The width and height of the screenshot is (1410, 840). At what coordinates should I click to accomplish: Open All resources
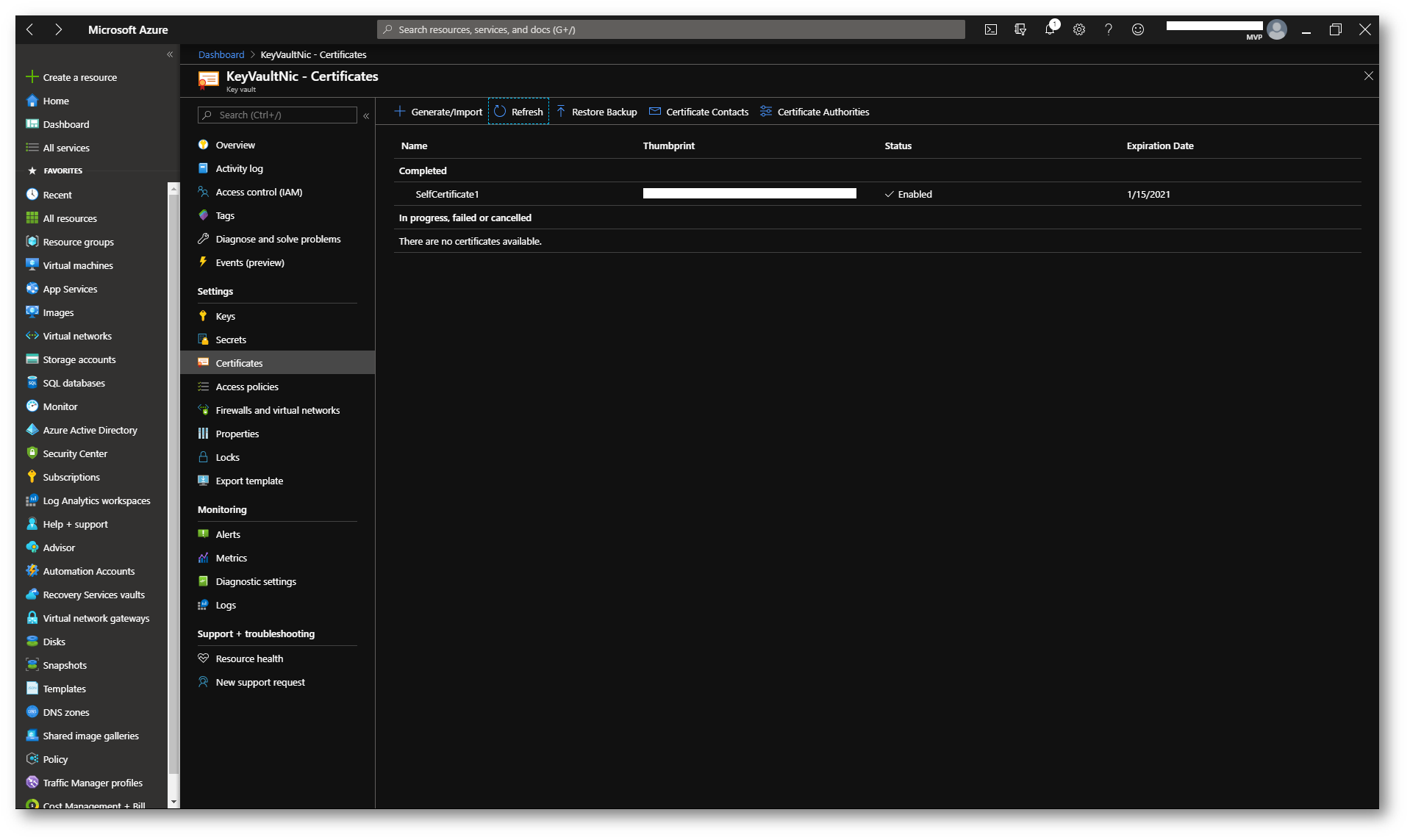(62, 218)
